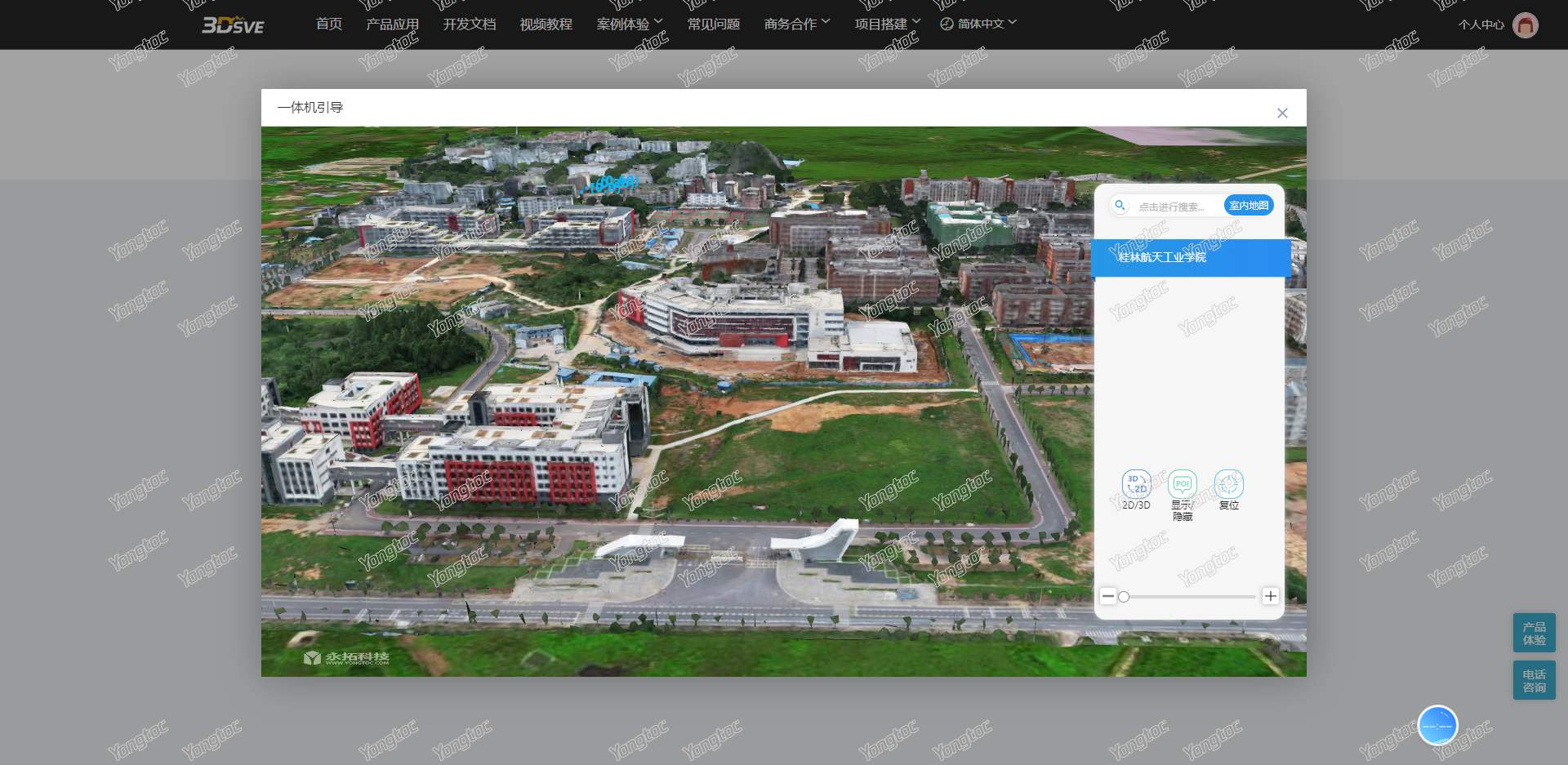Viewport: 1568px width, 765px height.
Task: Select 桂林航天工业学院 list entry
Action: (x=1190, y=257)
